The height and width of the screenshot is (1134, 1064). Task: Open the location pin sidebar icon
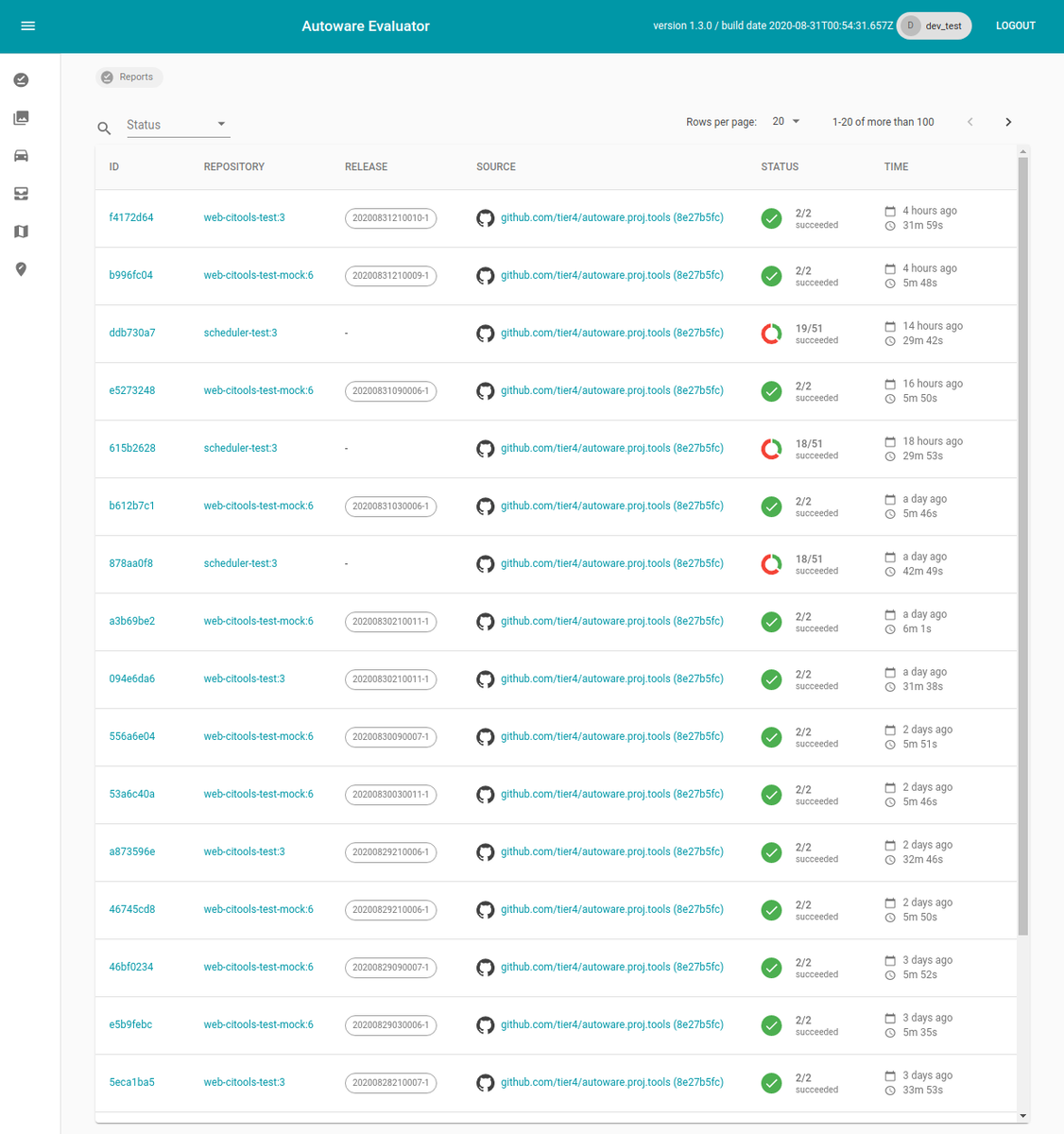(x=21, y=269)
